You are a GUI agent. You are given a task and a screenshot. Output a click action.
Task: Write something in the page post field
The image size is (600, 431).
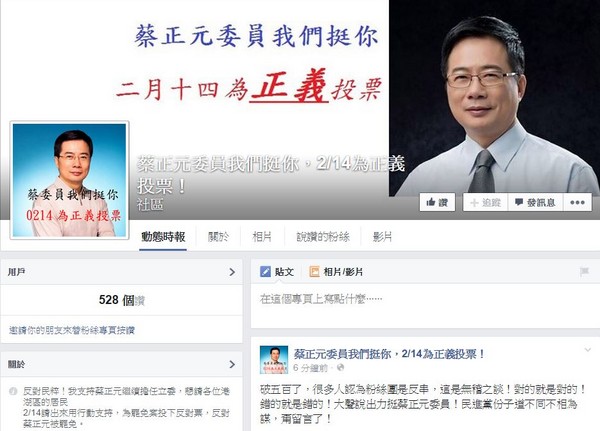tap(425, 305)
